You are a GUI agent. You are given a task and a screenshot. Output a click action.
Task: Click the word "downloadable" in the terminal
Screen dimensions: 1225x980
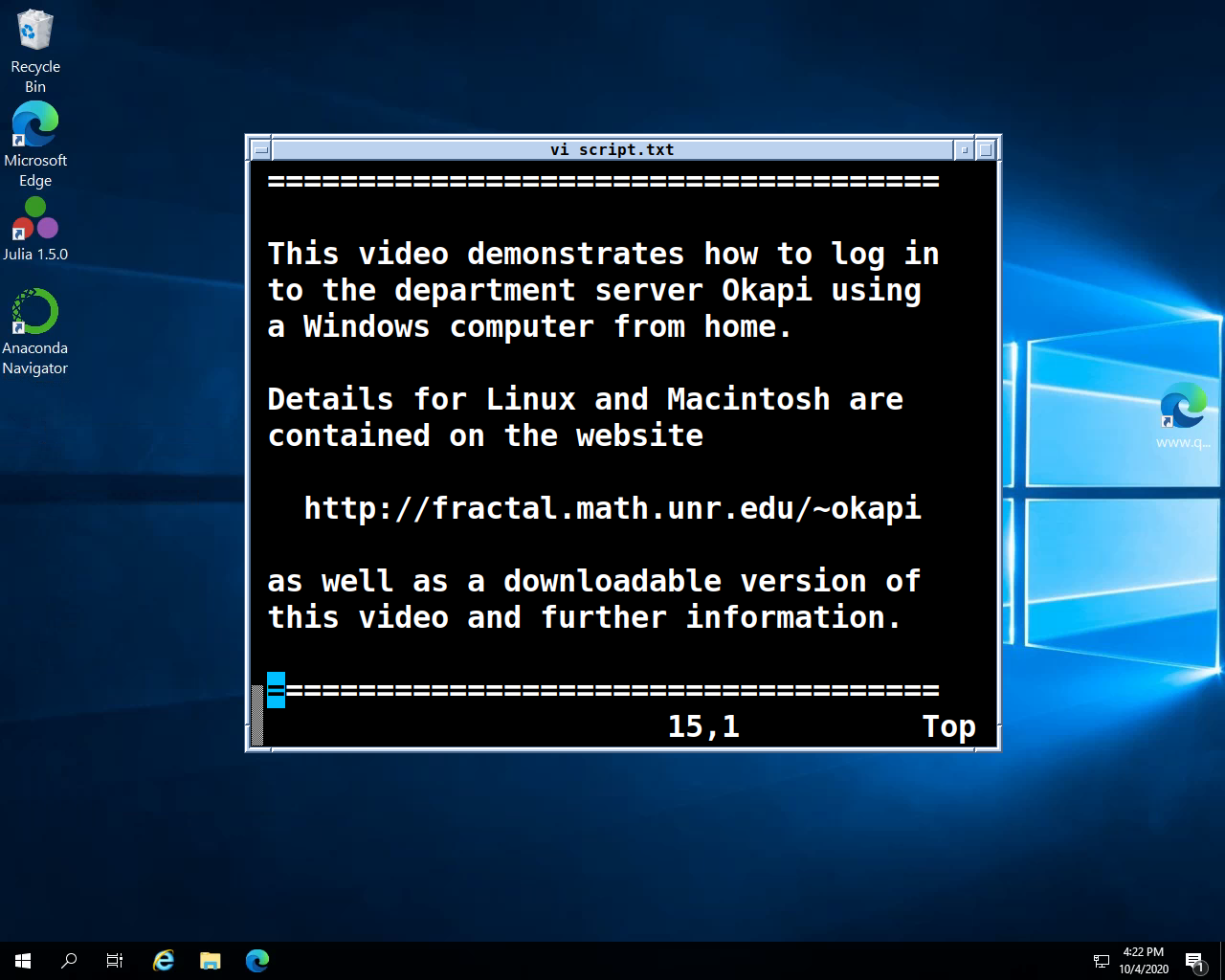pos(612,581)
